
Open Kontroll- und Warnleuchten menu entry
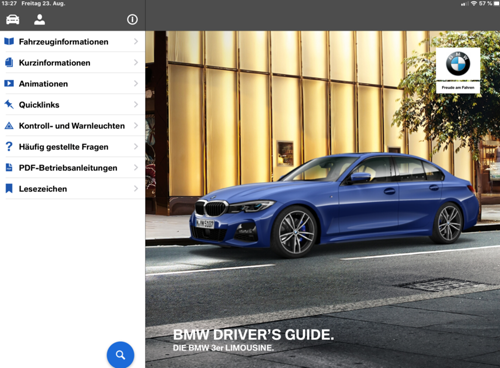tap(72, 125)
